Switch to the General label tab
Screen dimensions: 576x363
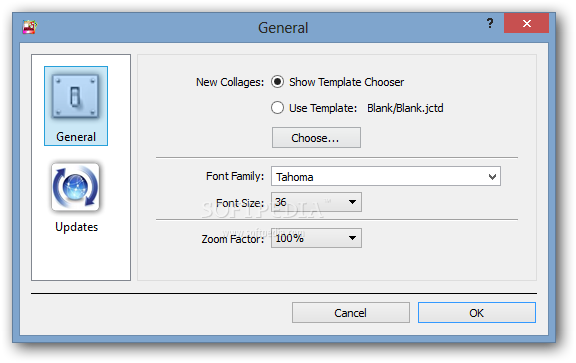pos(76,137)
